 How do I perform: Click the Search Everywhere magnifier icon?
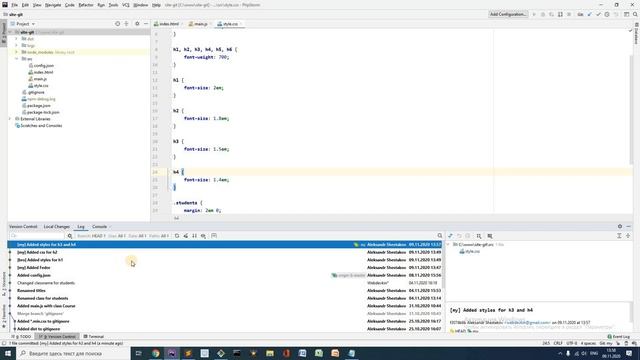635,14
